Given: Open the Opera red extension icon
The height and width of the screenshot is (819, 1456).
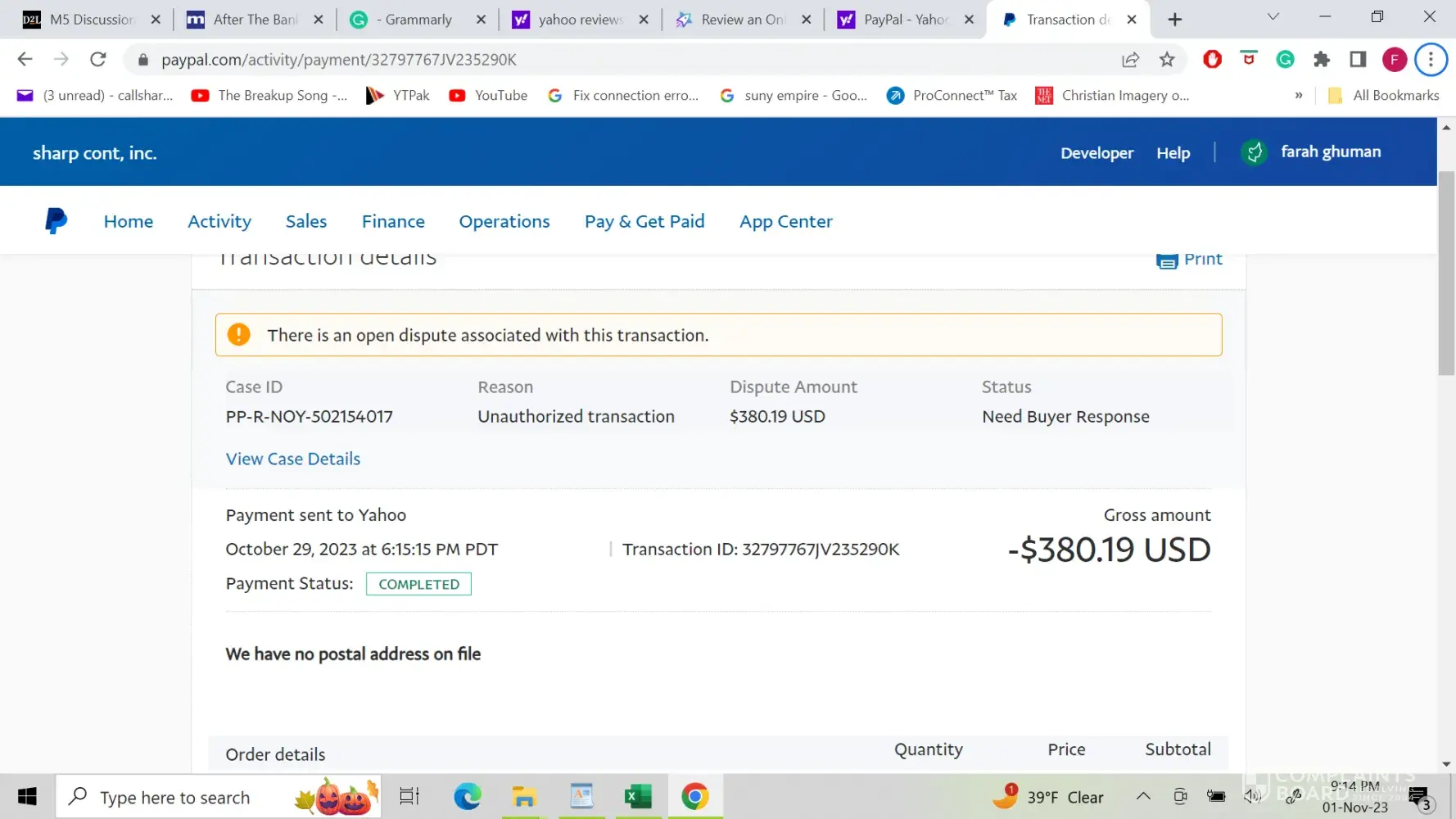Looking at the screenshot, I should pyautogui.click(x=1212, y=59).
